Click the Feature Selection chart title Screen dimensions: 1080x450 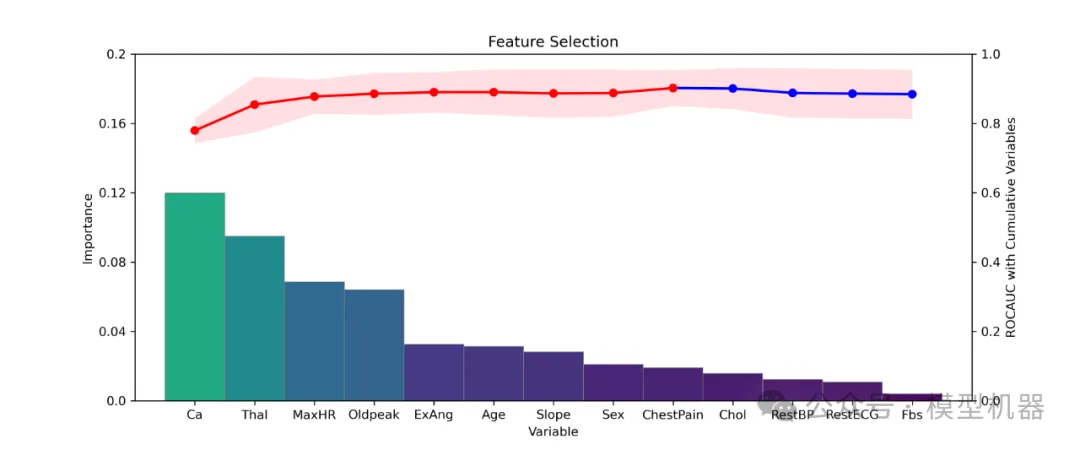tap(553, 41)
